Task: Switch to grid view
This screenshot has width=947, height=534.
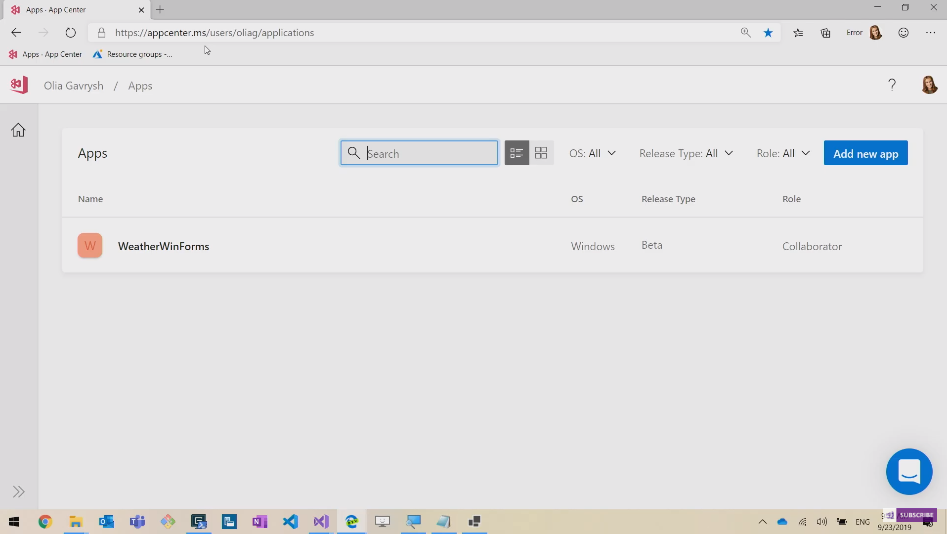Action: tap(541, 153)
